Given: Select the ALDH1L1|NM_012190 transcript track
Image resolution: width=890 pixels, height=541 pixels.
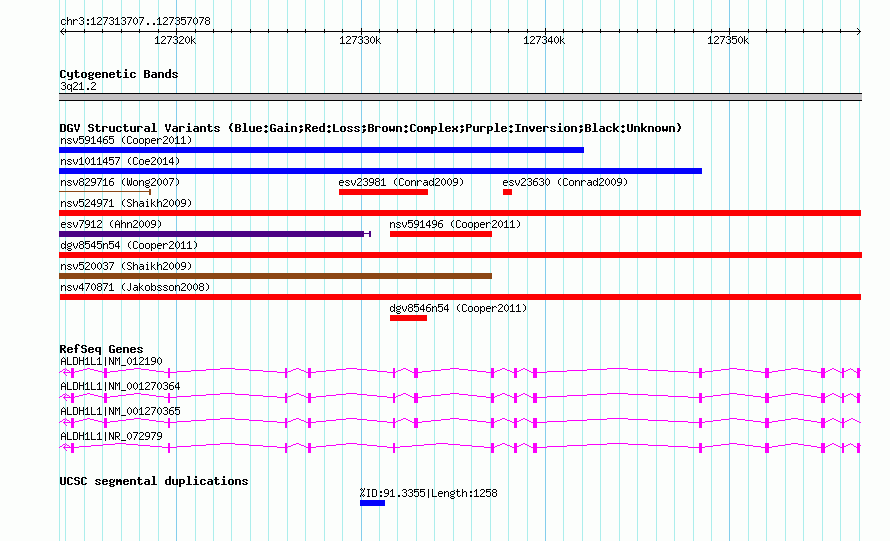Looking at the screenshot, I should click(x=460, y=372).
